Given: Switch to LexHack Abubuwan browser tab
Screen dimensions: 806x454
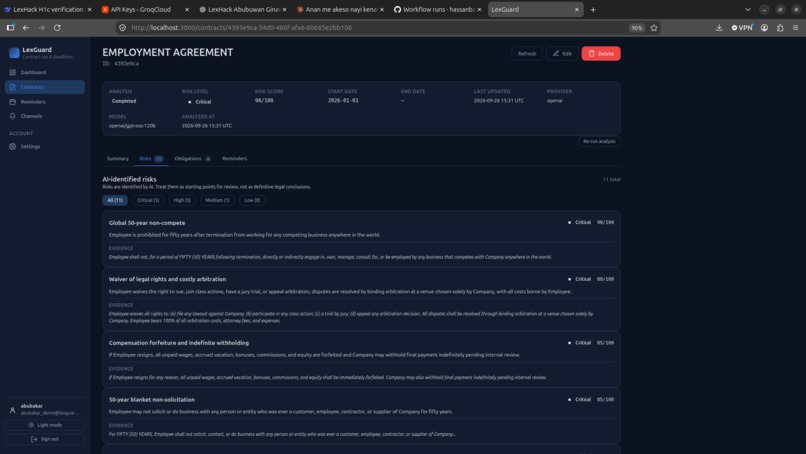Looking at the screenshot, I should 243,9.
